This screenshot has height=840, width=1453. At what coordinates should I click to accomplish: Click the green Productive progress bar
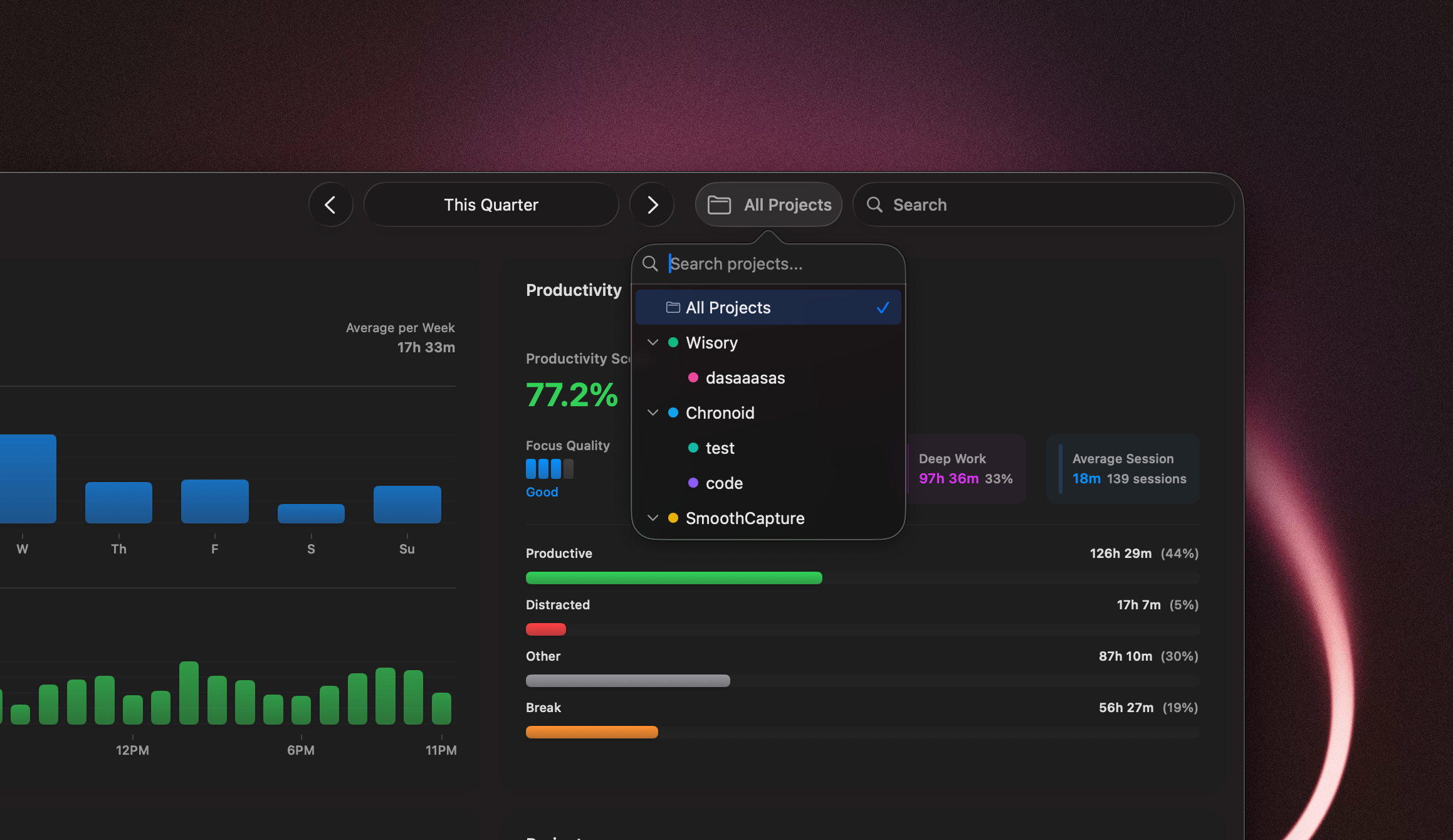pyautogui.click(x=674, y=578)
